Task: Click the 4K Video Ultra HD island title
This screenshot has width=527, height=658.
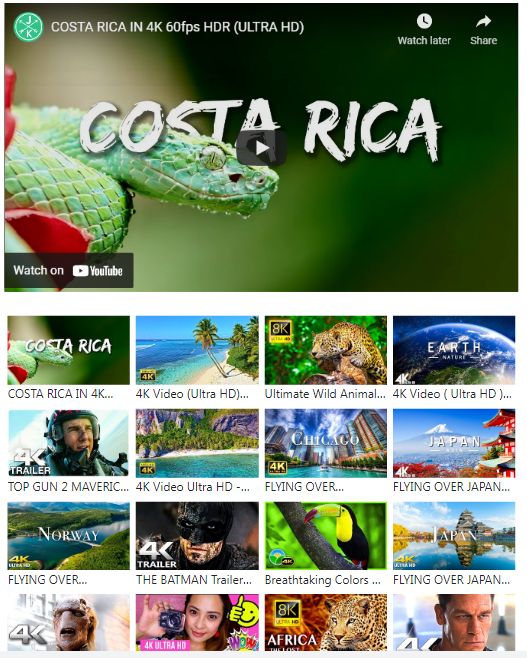Action: coord(193,487)
